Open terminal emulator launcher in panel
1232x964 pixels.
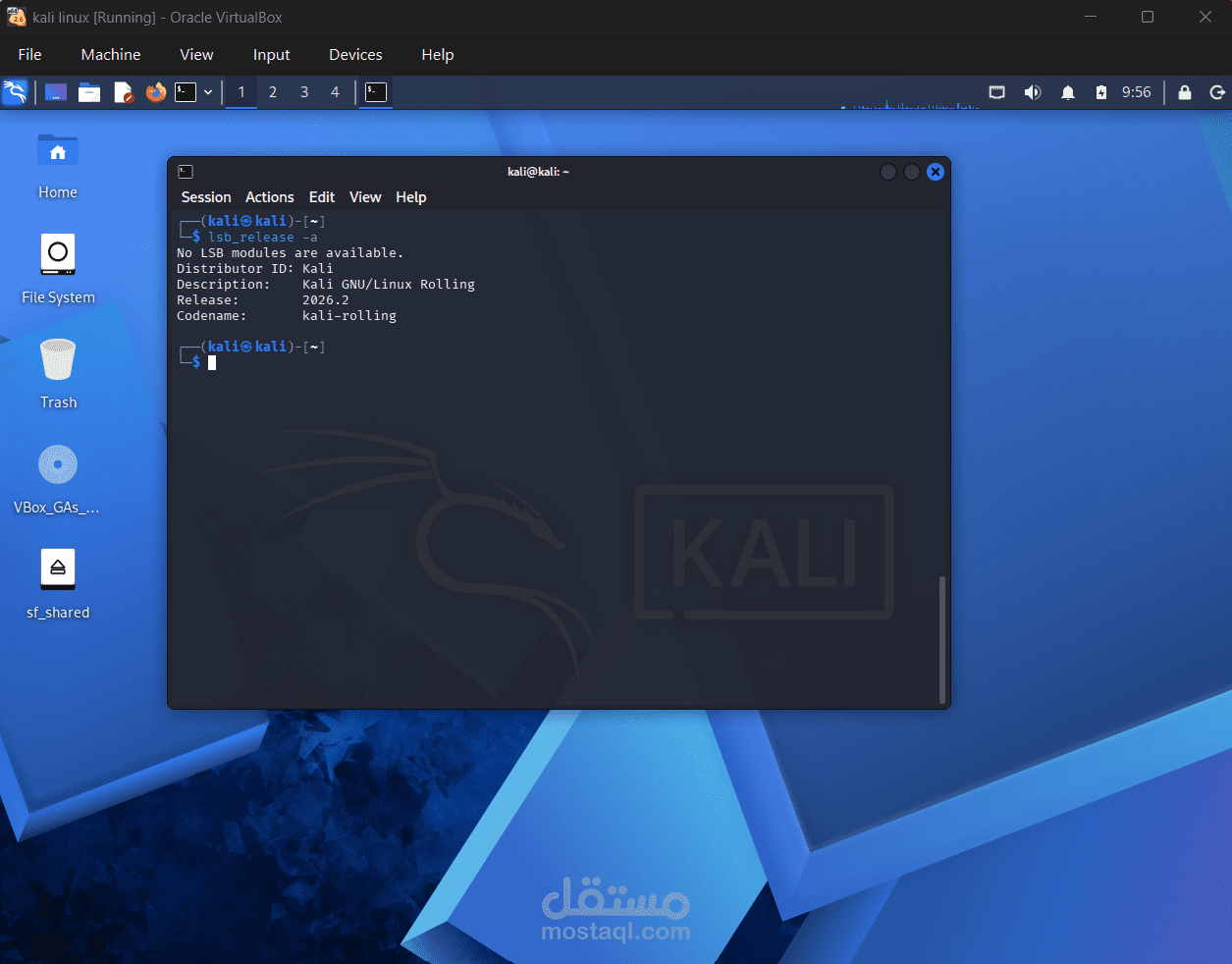click(186, 92)
